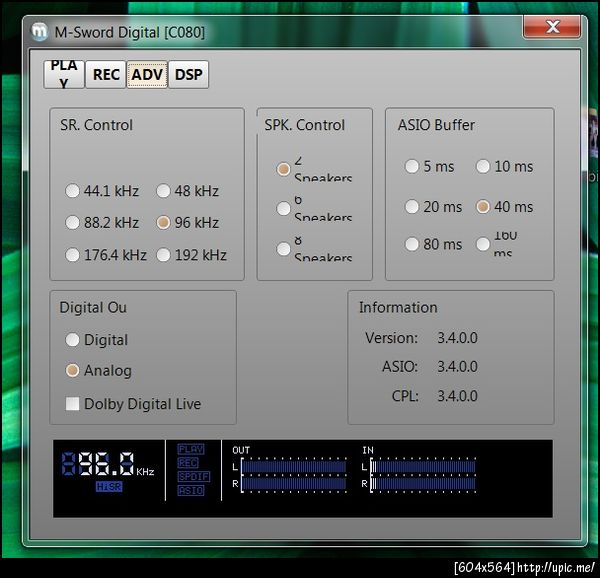Click the ASIO Buffer group title
Image resolution: width=600 pixels, height=578 pixels.
point(436,125)
